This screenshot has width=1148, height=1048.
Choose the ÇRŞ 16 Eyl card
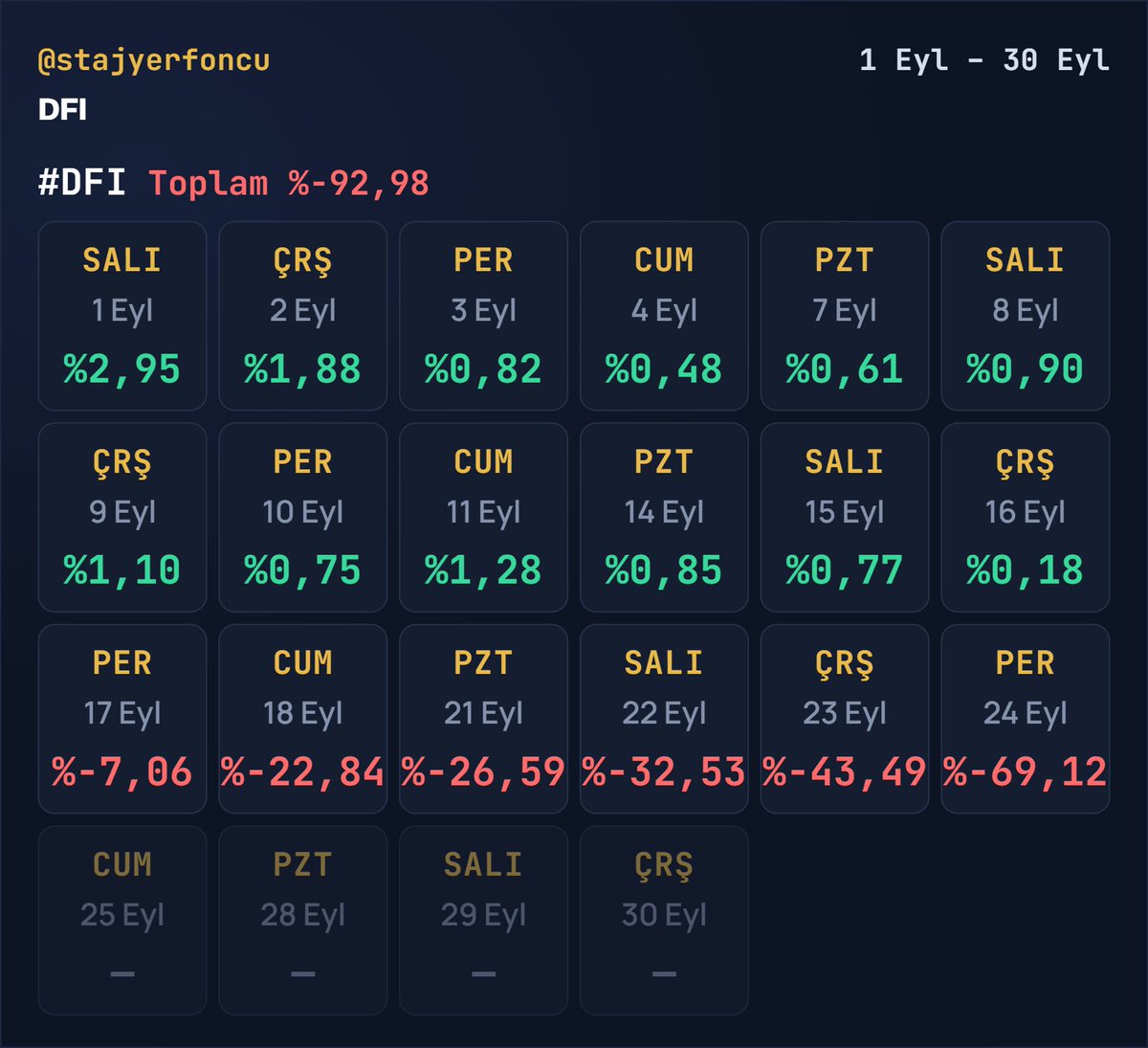coord(1026,518)
